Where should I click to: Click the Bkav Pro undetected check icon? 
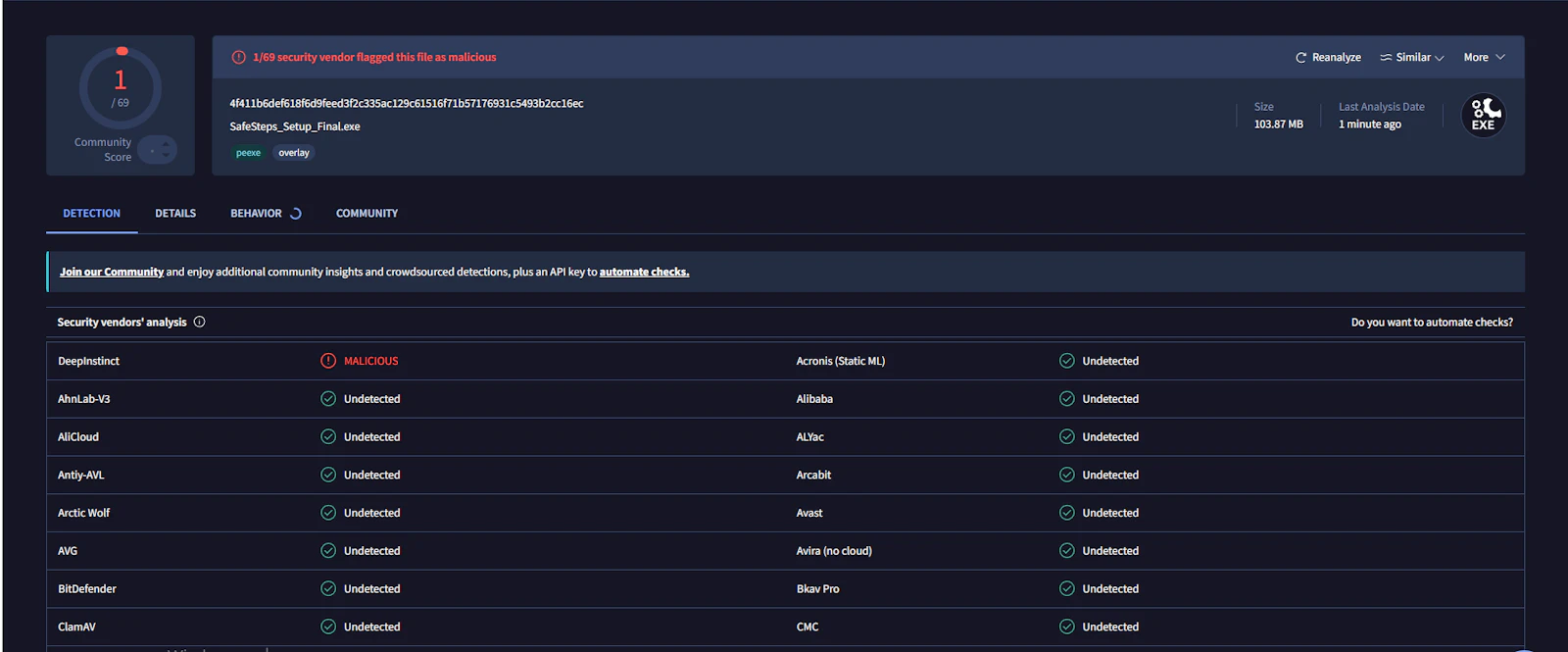pyautogui.click(x=1067, y=589)
